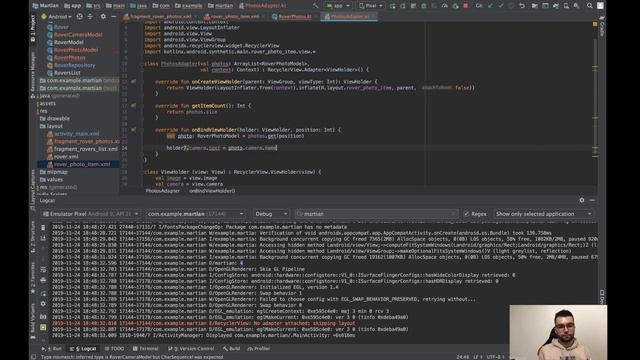
Task: Click the override gutter icon beside getItemCount
Action: (133, 106)
